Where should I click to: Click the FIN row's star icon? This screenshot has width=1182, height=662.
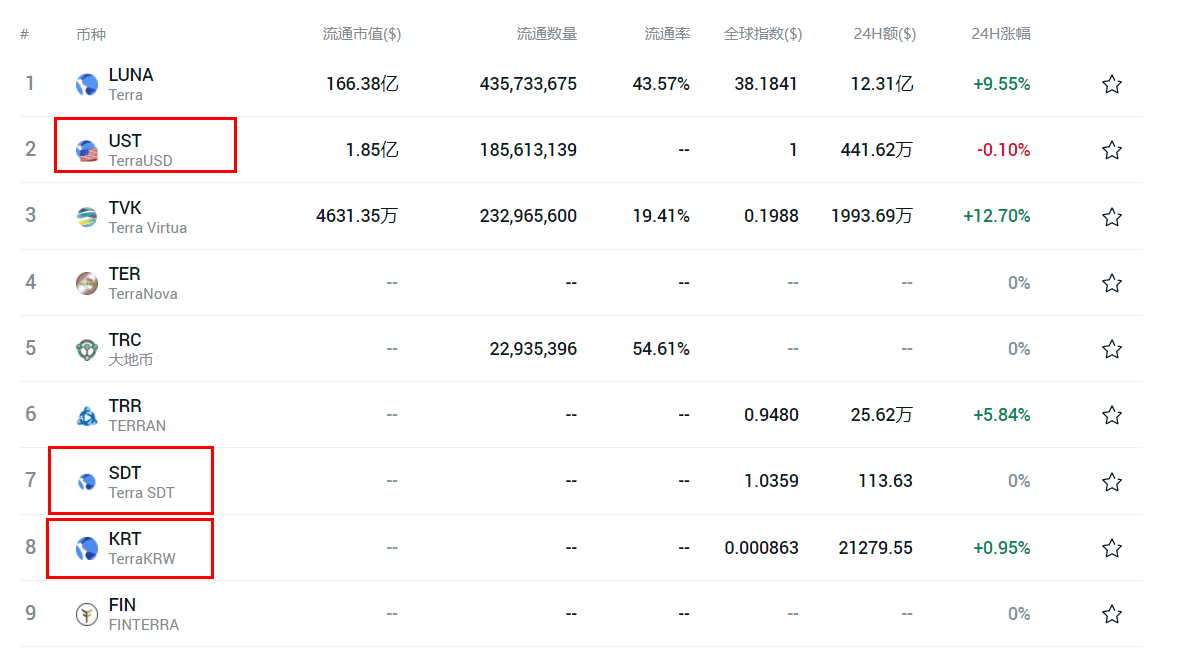pyautogui.click(x=1111, y=614)
